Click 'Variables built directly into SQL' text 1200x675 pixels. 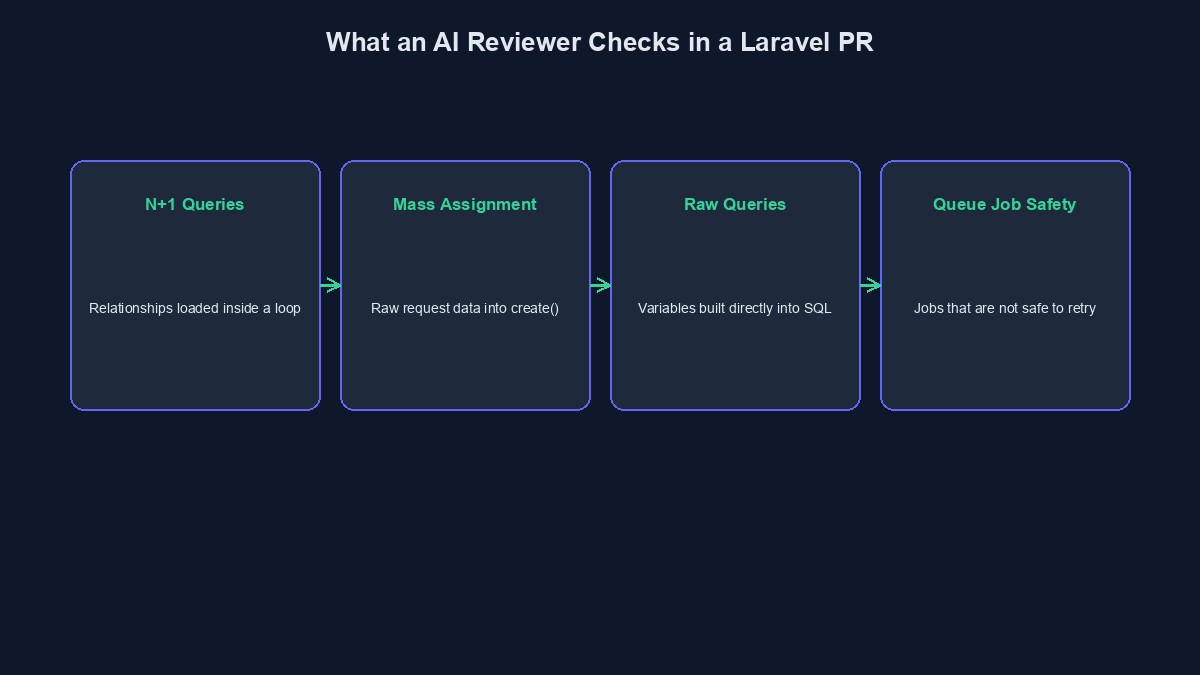click(735, 308)
